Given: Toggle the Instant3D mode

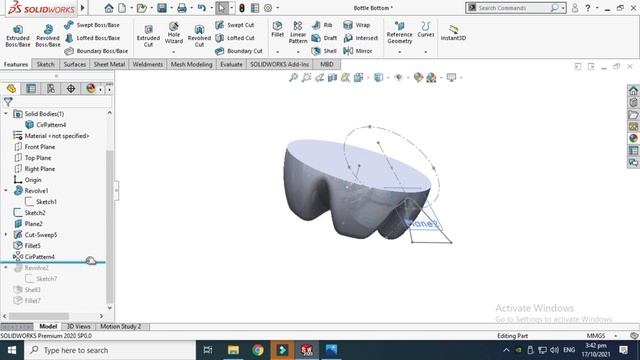Looking at the screenshot, I should coord(453,33).
